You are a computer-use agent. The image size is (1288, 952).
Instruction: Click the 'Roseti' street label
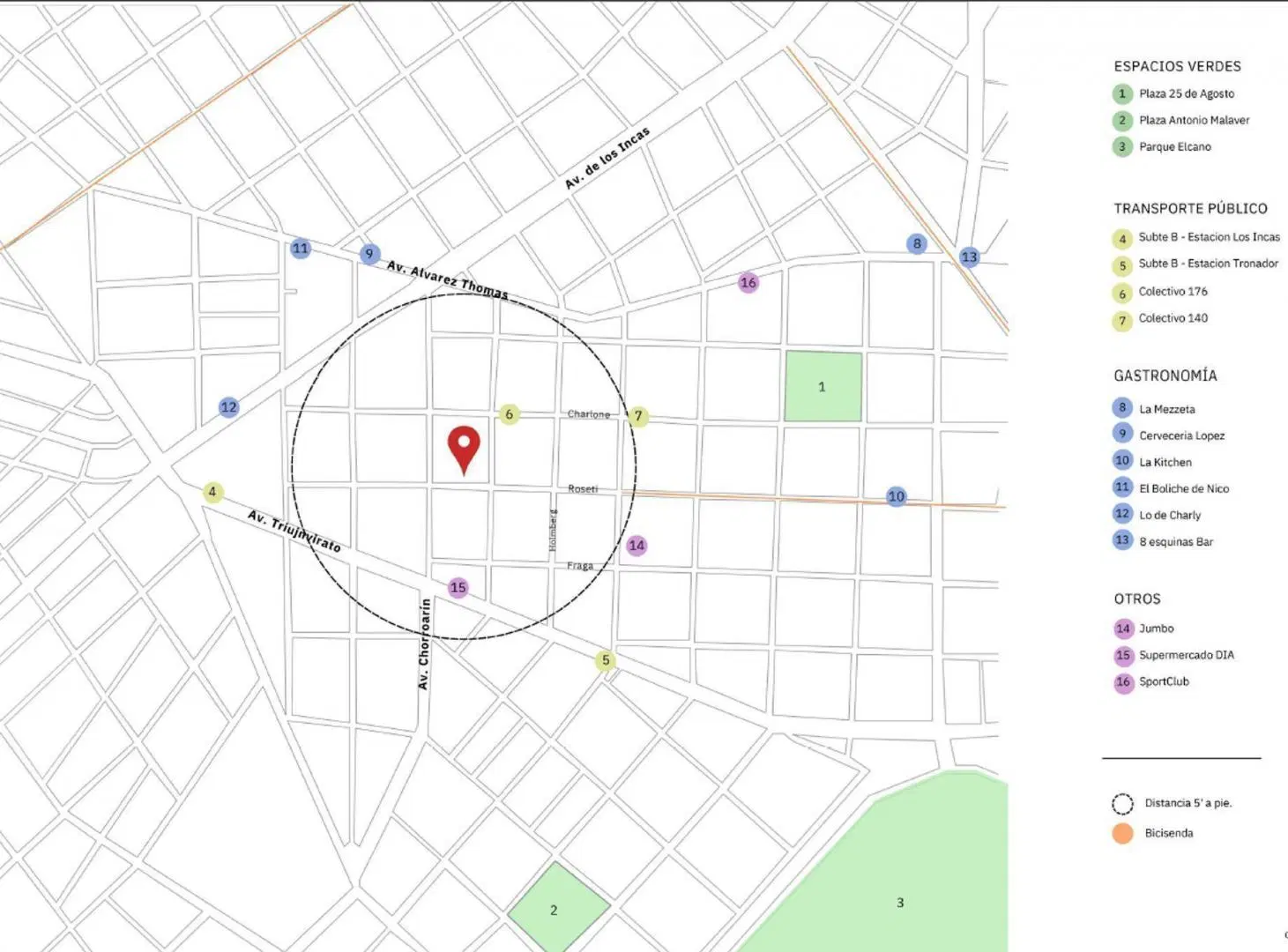click(583, 489)
